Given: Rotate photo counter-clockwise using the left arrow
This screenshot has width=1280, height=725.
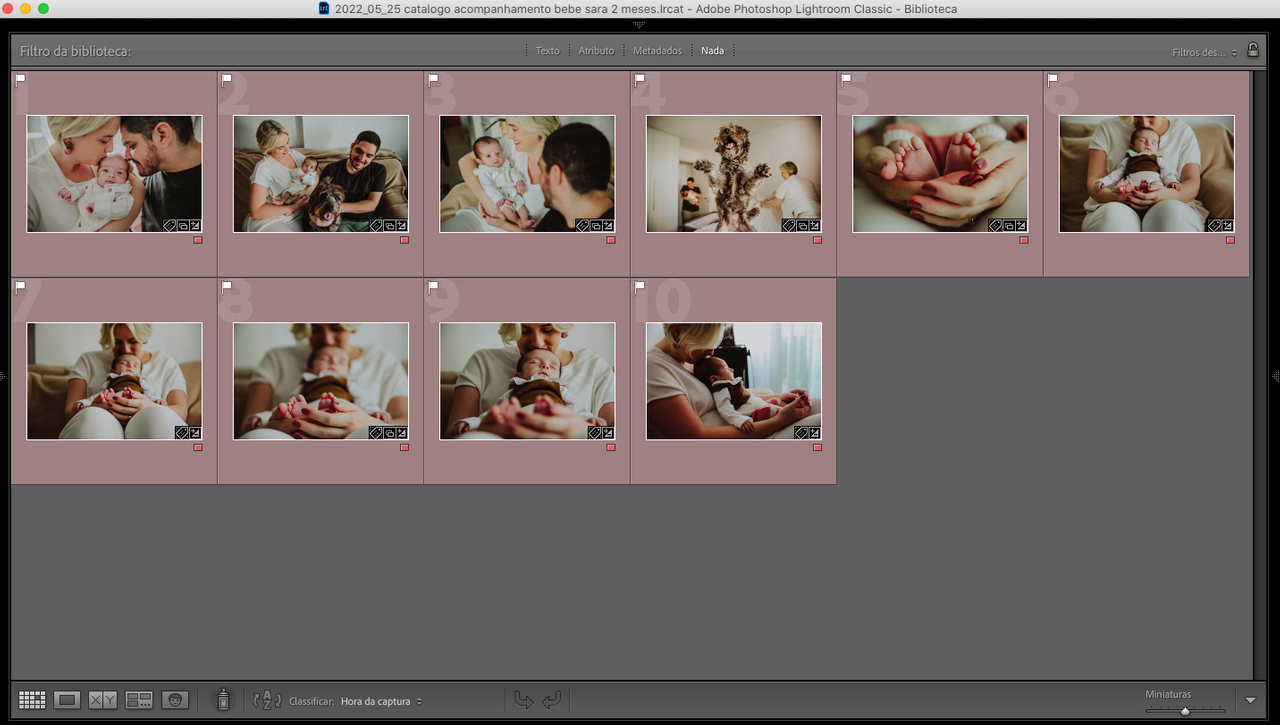Looking at the screenshot, I should click(x=523, y=700).
